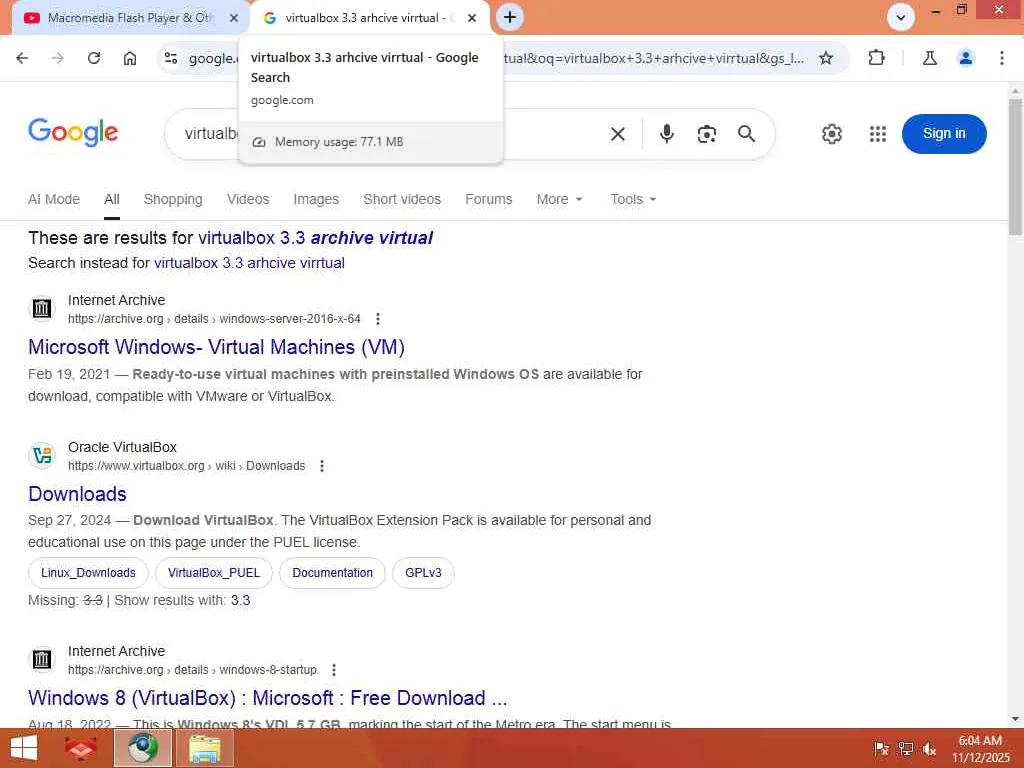Clear the Google search box text
The width and height of the screenshot is (1024, 768).
pyautogui.click(x=618, y=134)
